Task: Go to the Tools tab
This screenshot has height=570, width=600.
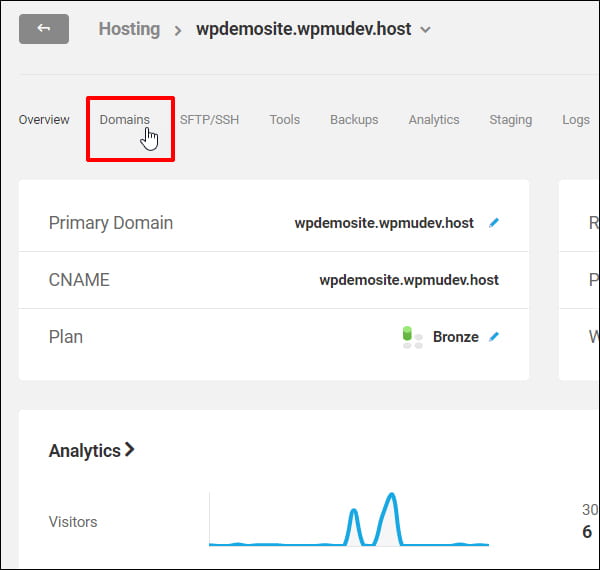Action: click(x=285, y=120)
